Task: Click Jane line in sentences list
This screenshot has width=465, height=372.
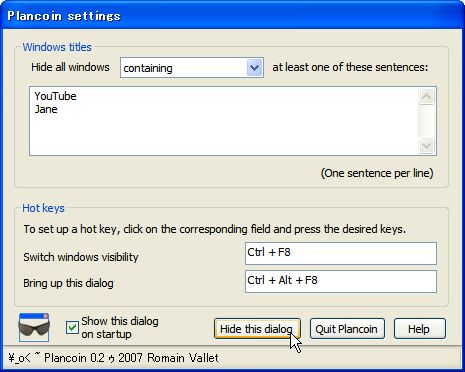Action: [46, 109]
